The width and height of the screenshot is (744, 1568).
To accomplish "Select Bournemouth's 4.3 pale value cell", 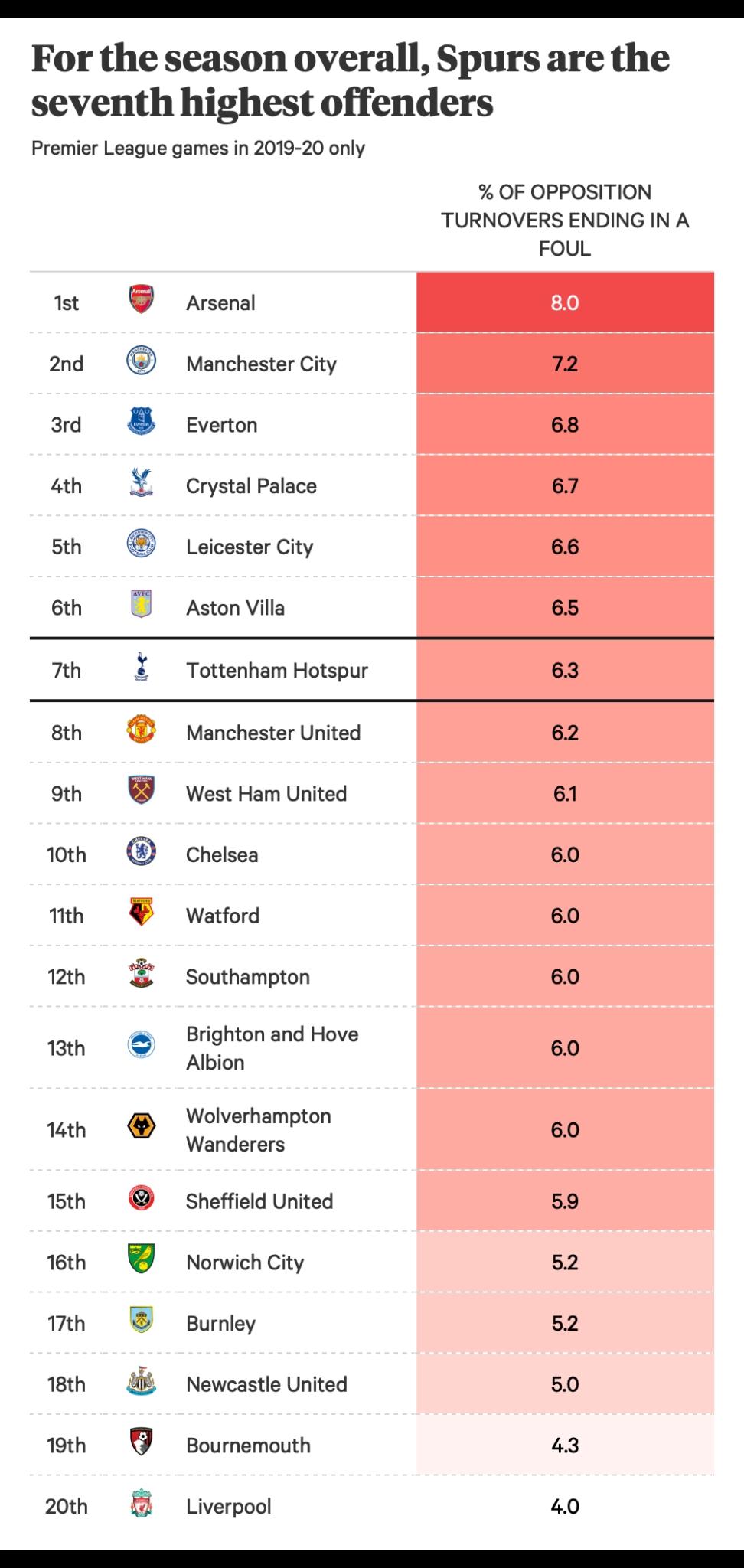I will point(565,1445).
